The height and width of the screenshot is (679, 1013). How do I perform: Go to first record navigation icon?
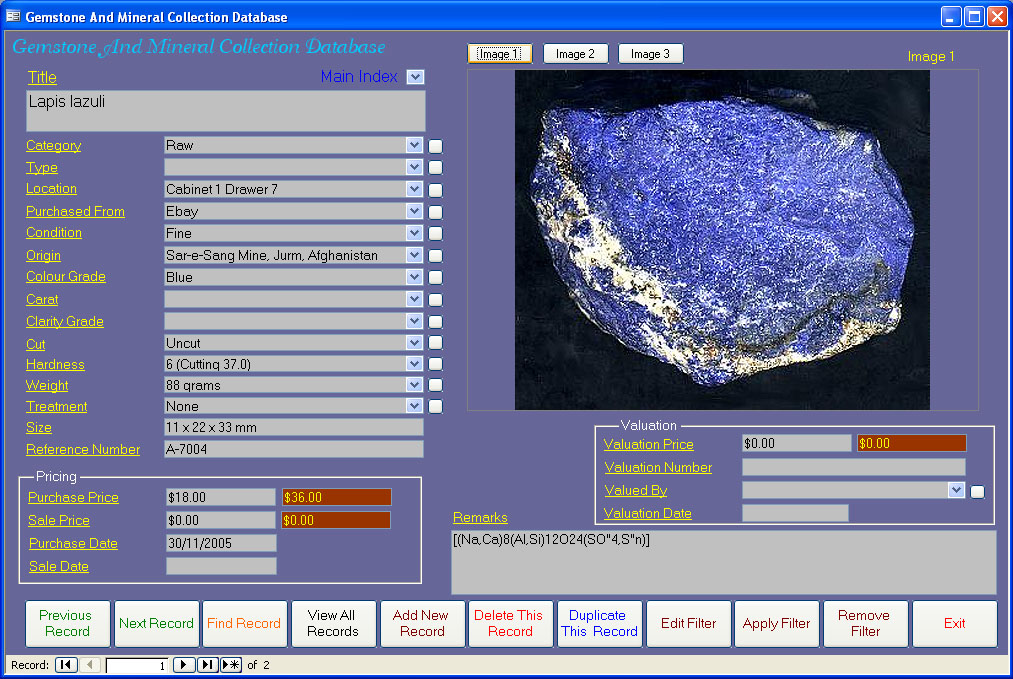(66, 664)
